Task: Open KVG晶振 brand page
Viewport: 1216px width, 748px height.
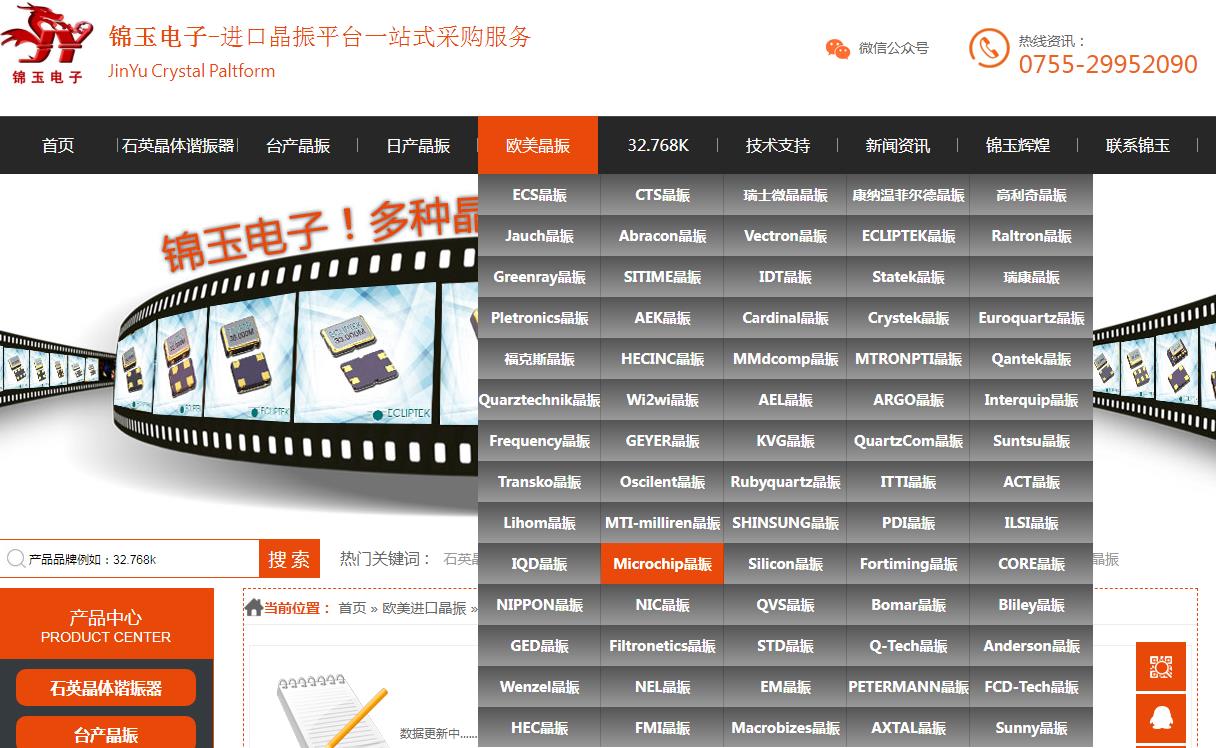Action: click(x=785, y=441)
